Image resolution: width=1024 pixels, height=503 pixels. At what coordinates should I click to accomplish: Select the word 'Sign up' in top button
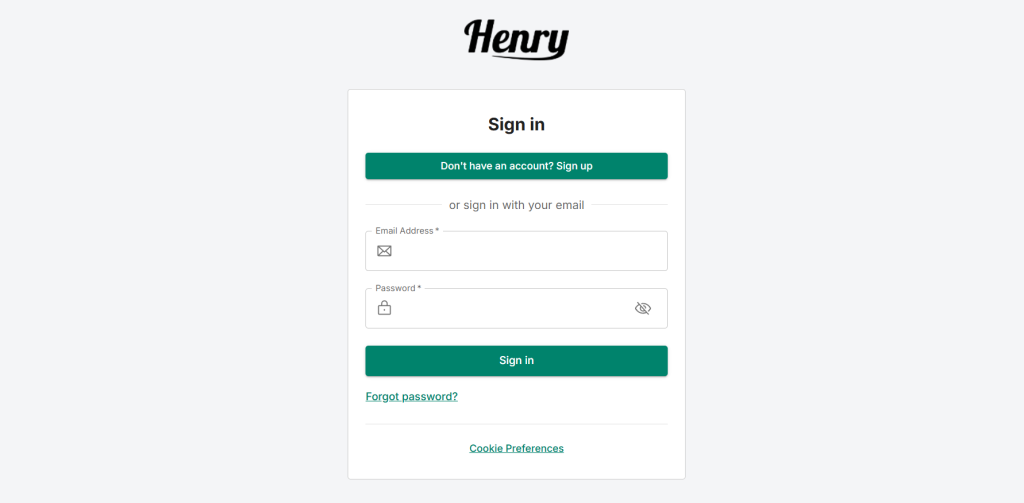[575, 166]
